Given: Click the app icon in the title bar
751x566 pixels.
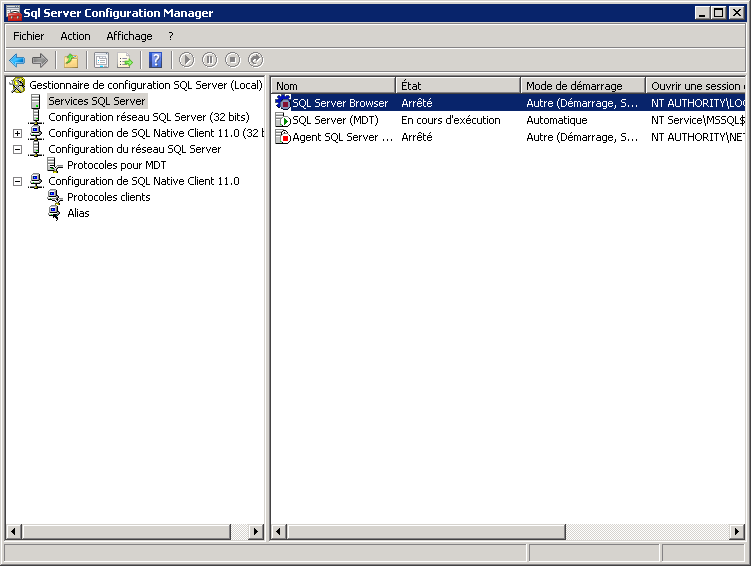Looking at the screenshot, I should 13,13.
